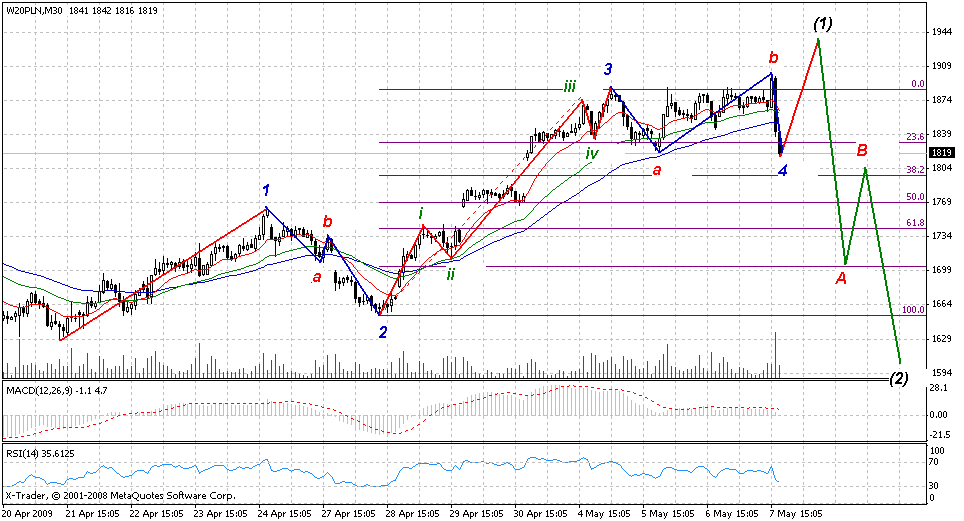
Task: Click the green i sub-wave label
Action: point(421,213)
